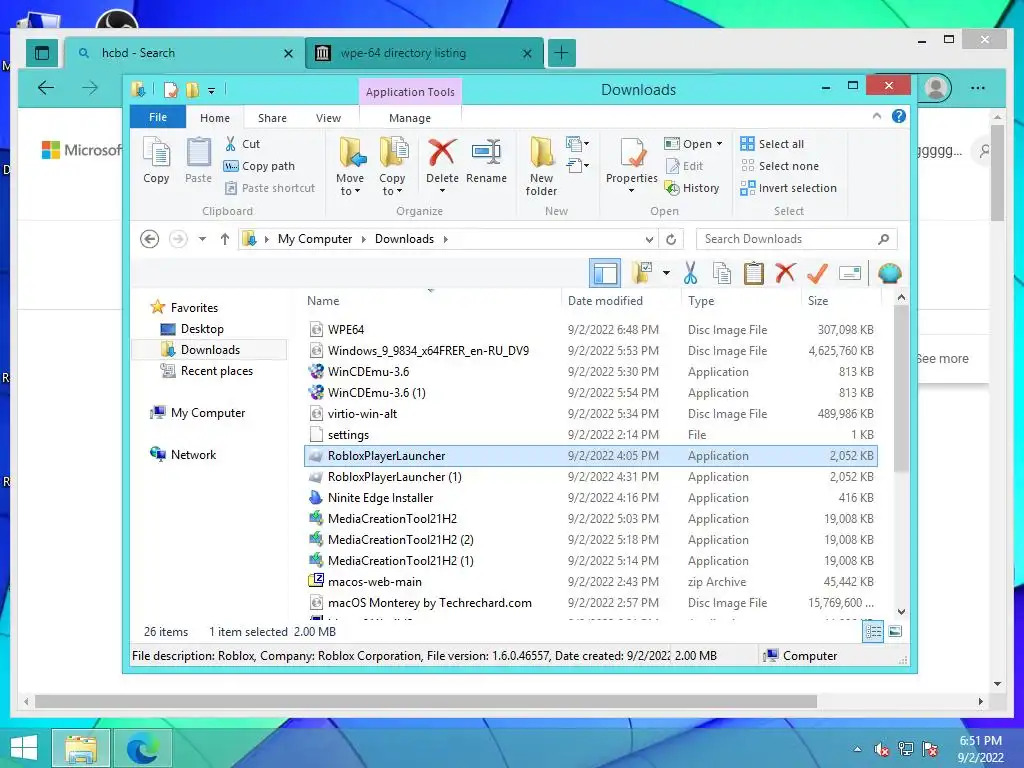
Task: Click the Copy icon in the Clipboard group
Action: click(x=156, y=152)
